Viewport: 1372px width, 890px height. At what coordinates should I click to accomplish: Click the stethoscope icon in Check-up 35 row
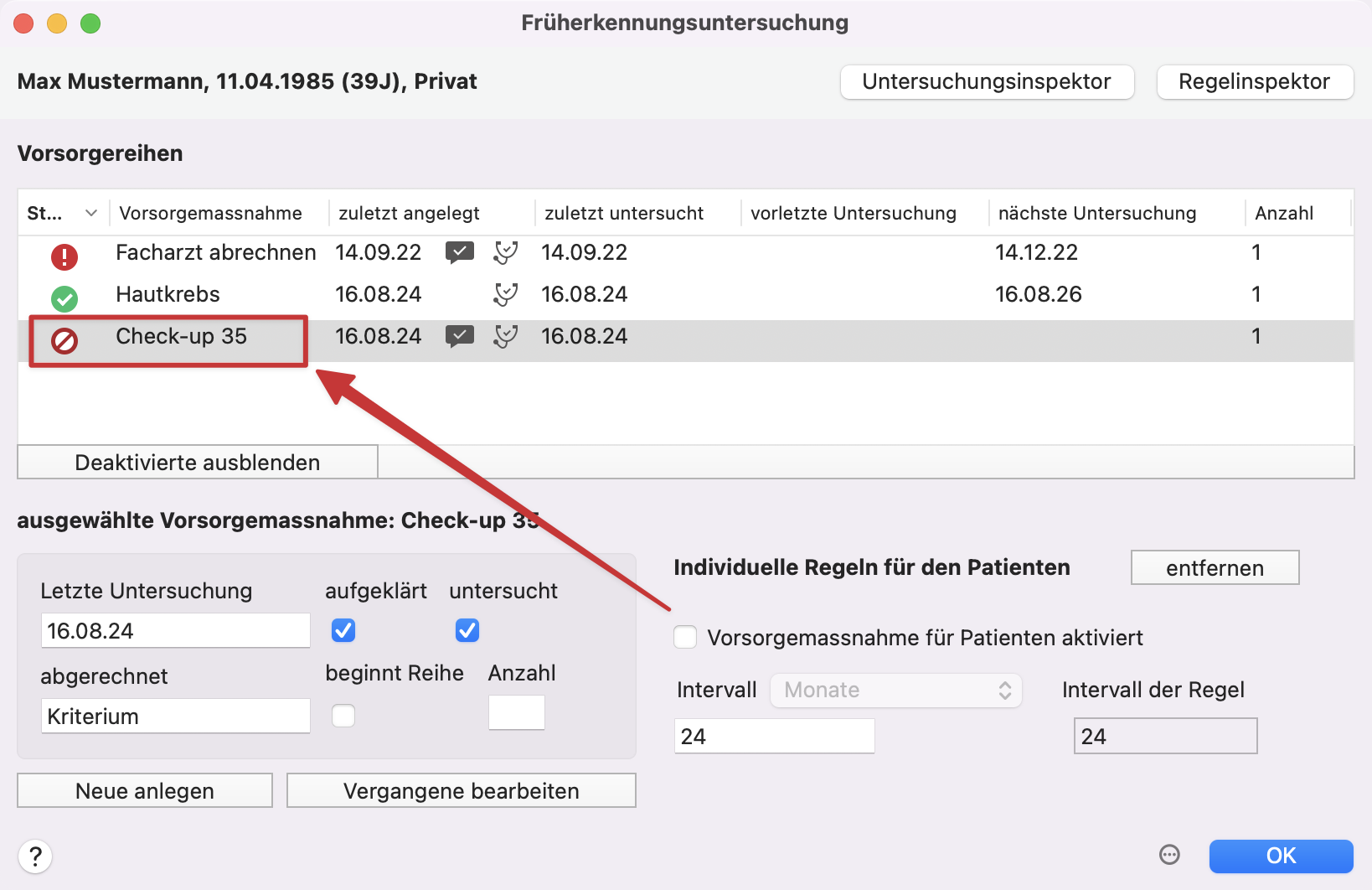coord(506,336)
